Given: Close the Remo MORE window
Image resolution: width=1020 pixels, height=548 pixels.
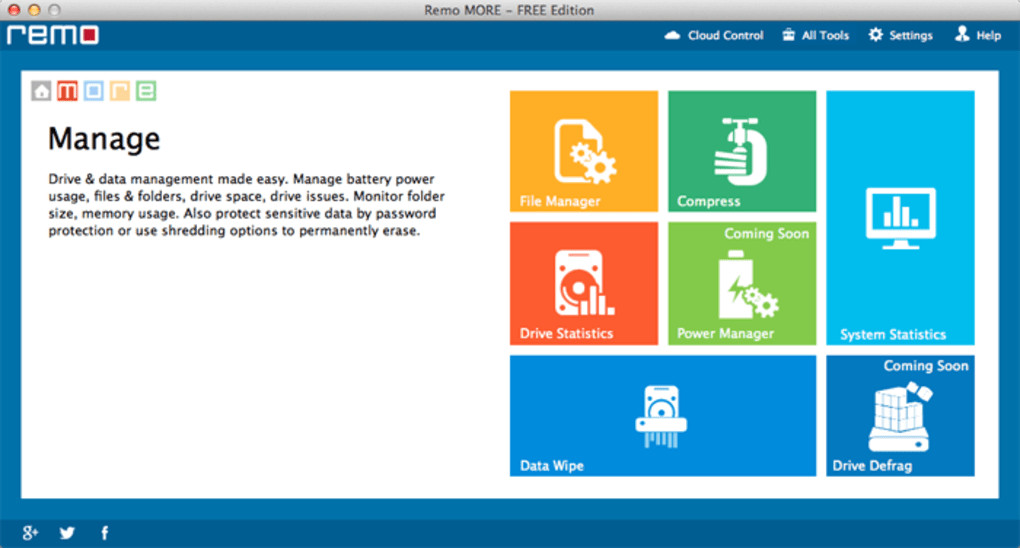Looking at the screenshot, I should tap(14, 10).
